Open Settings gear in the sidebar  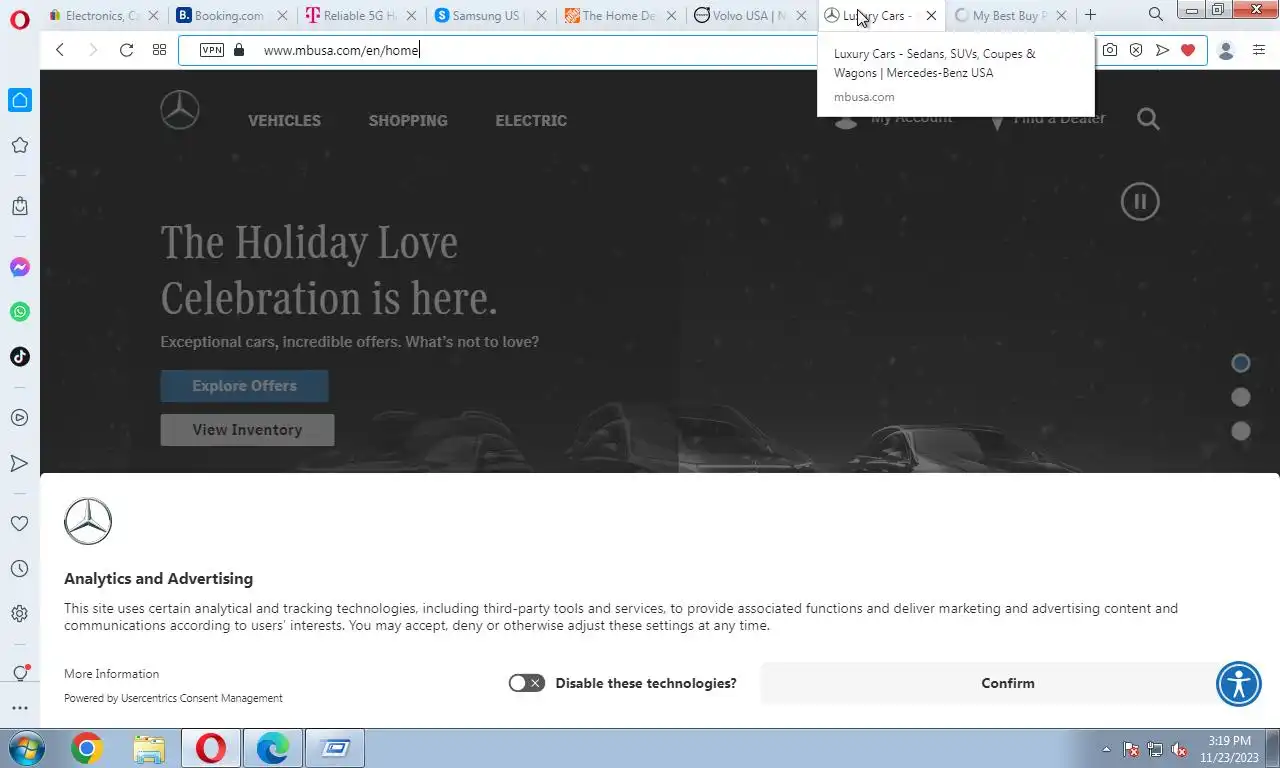[20, 614]
